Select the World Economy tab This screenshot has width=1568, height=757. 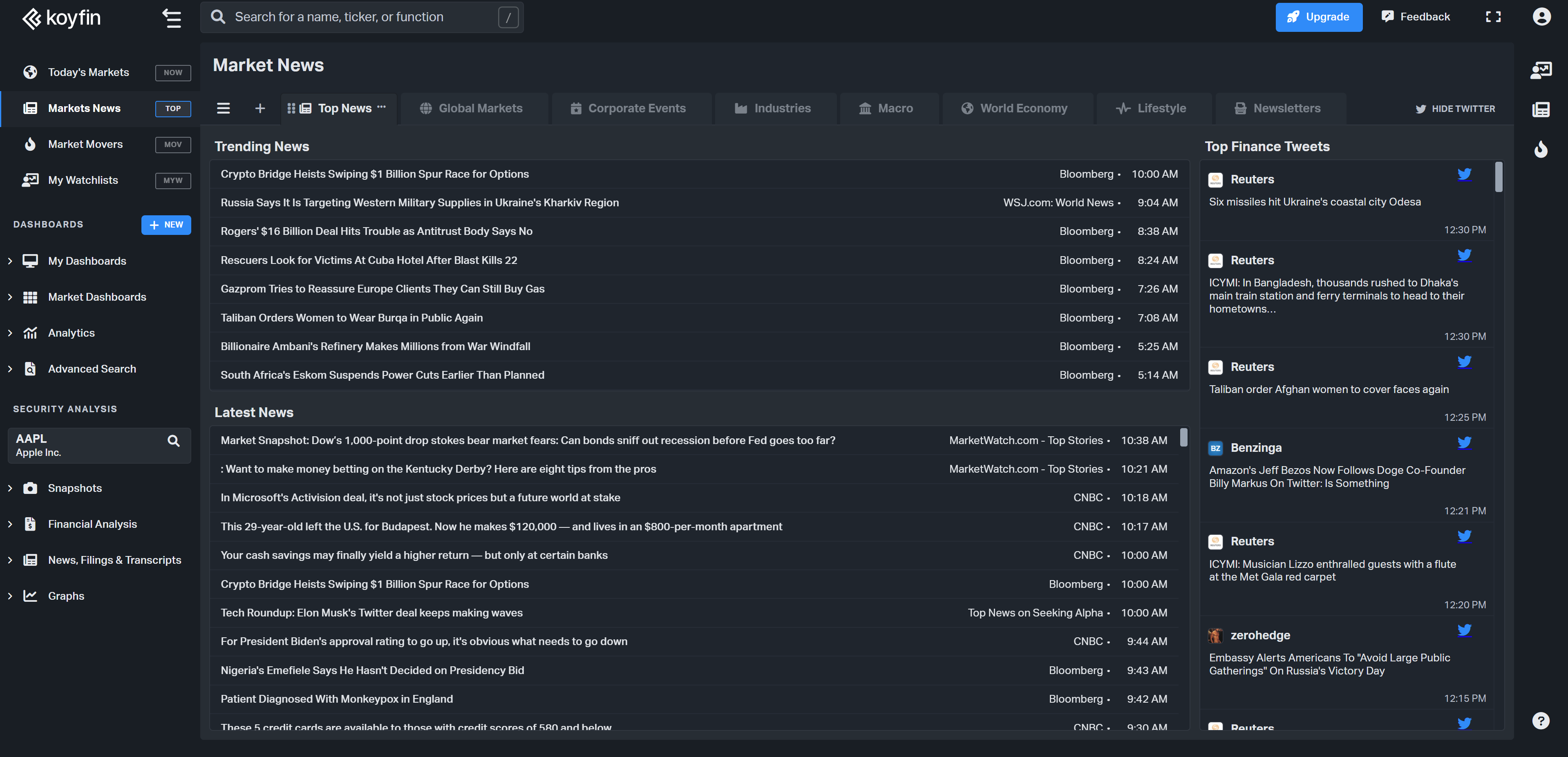(x=1018, y=108)
